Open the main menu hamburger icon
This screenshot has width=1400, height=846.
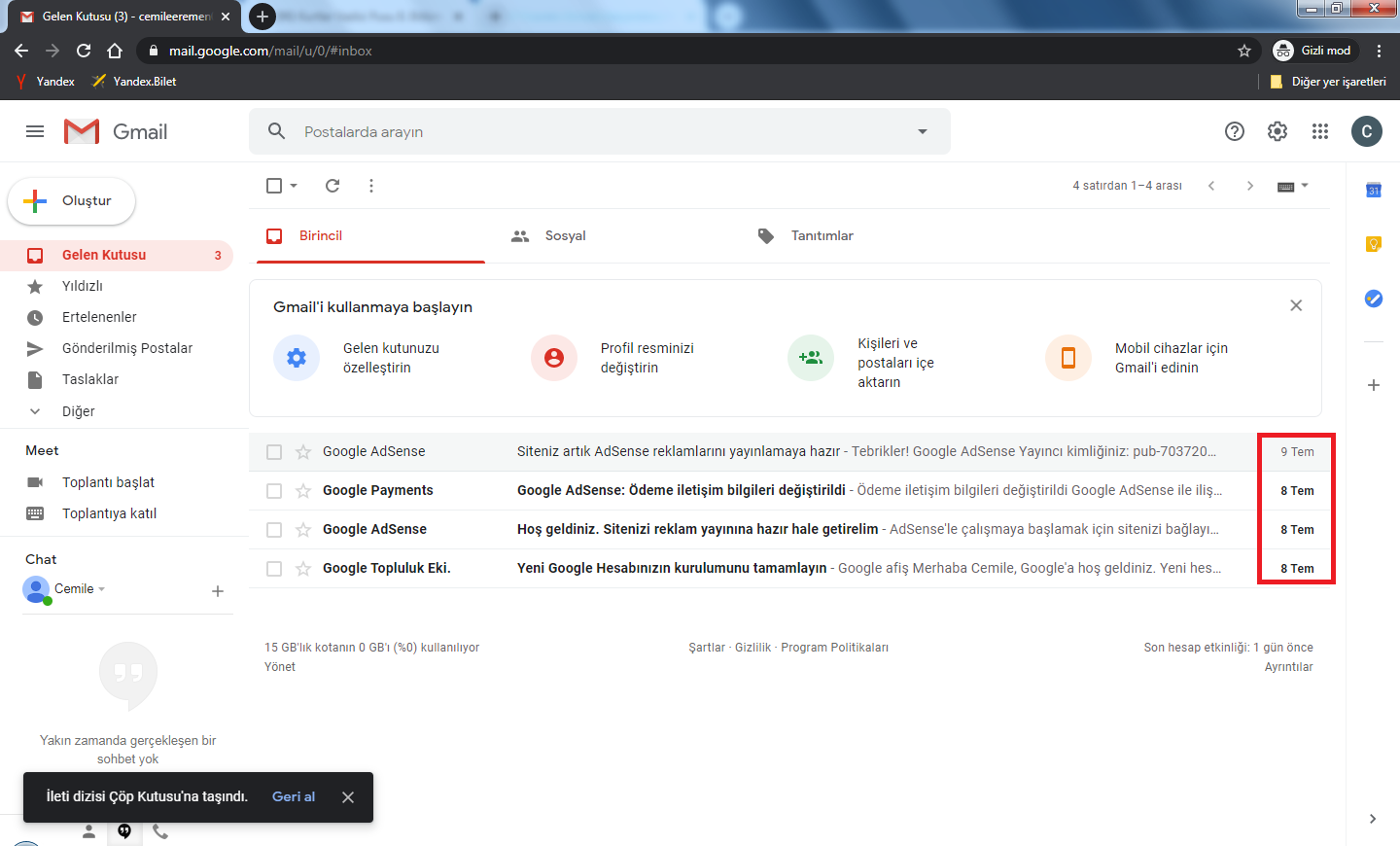tap(35, 131)
